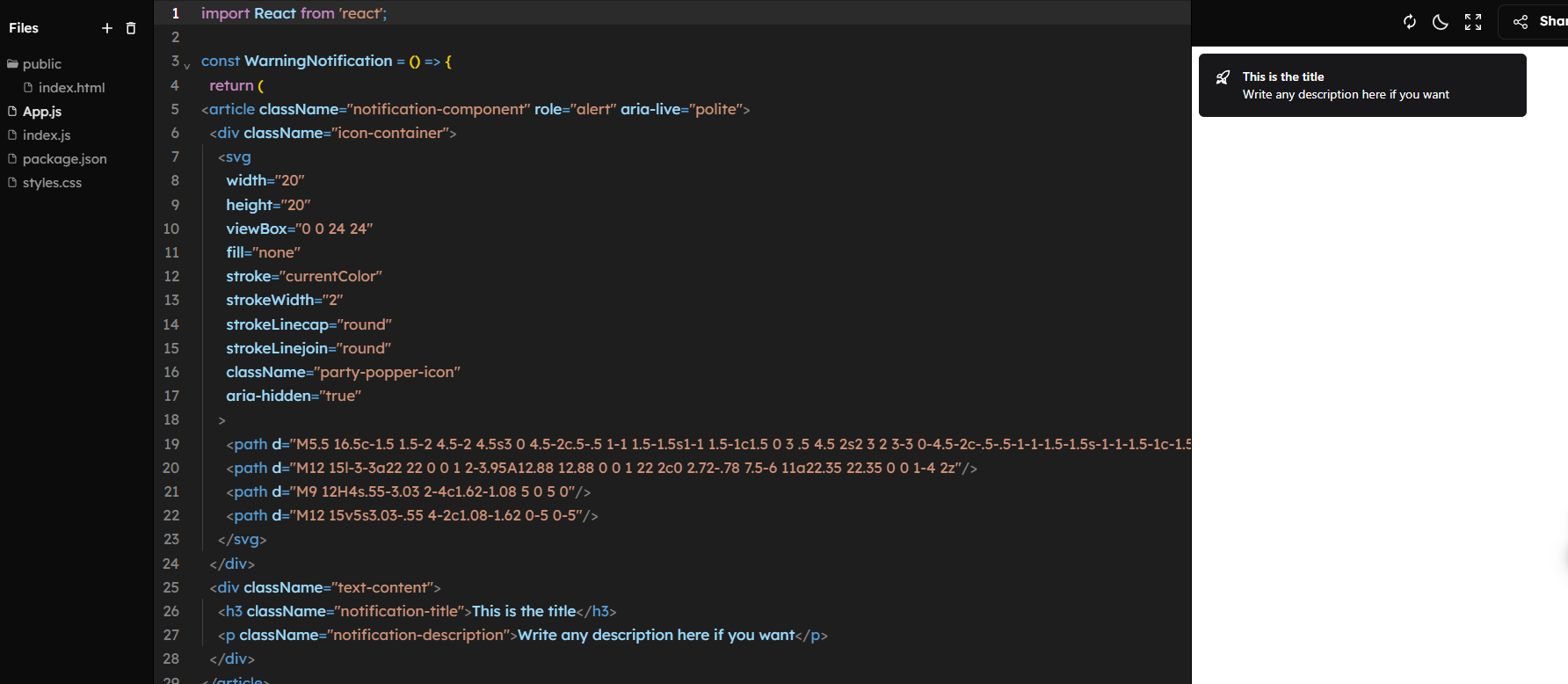Click the article notification-component line
Viewport: 1568px width, 684px height.
[x=475, y=109]
